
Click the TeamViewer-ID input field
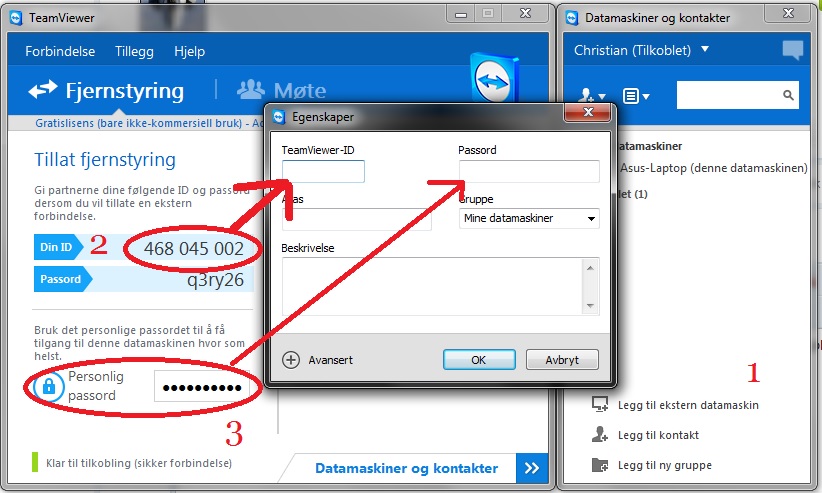click(x=323, y=172)
